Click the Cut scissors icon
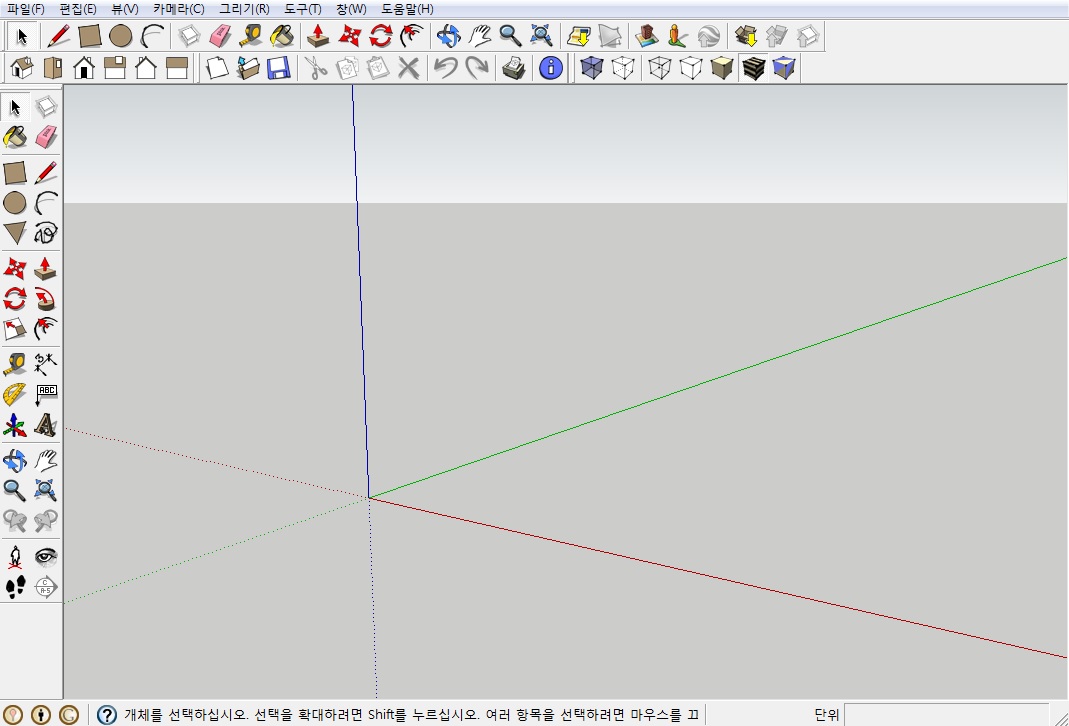This screenshot has width=1069, height=726. point(315,67)
